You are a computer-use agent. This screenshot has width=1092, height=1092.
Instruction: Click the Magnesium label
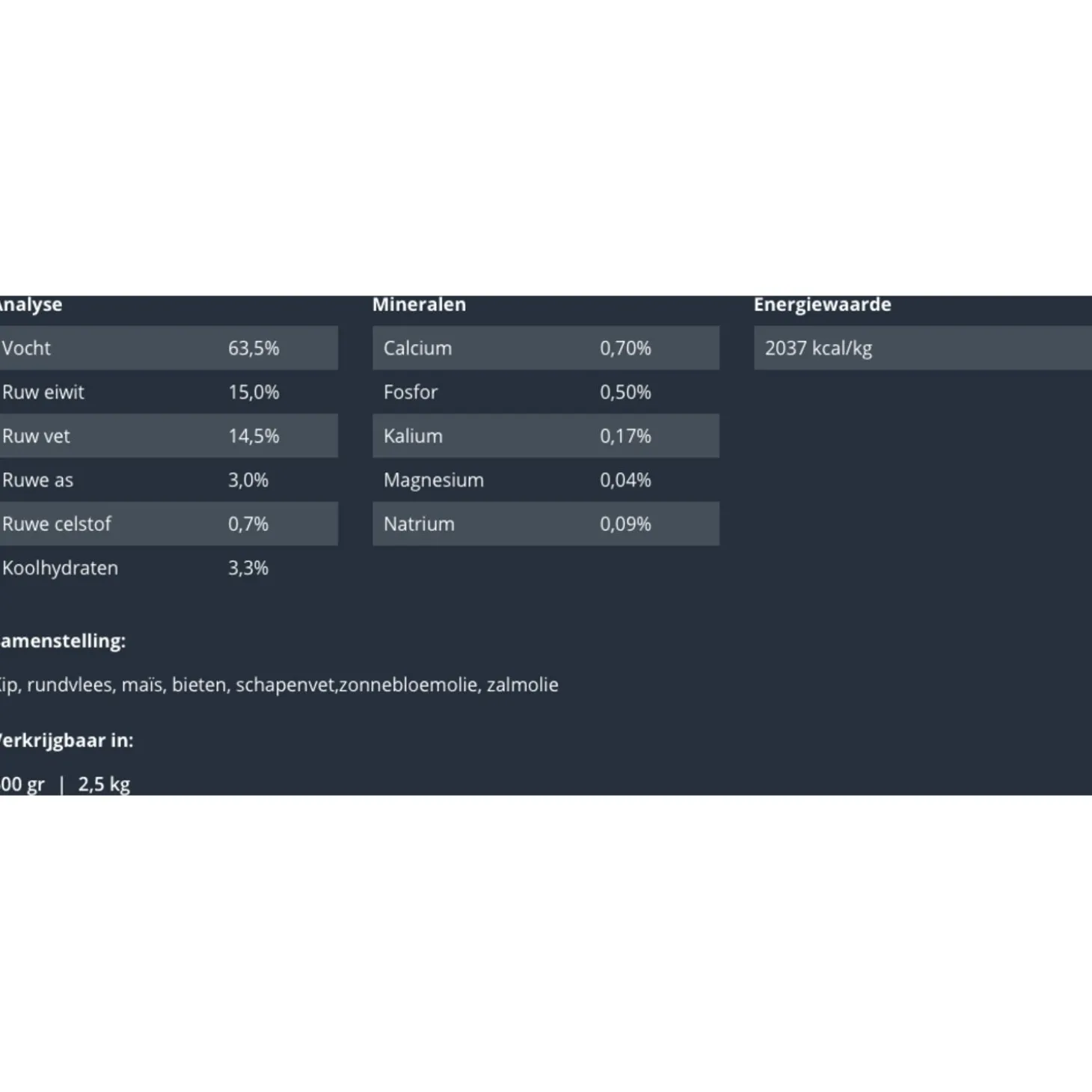[434, 480]
